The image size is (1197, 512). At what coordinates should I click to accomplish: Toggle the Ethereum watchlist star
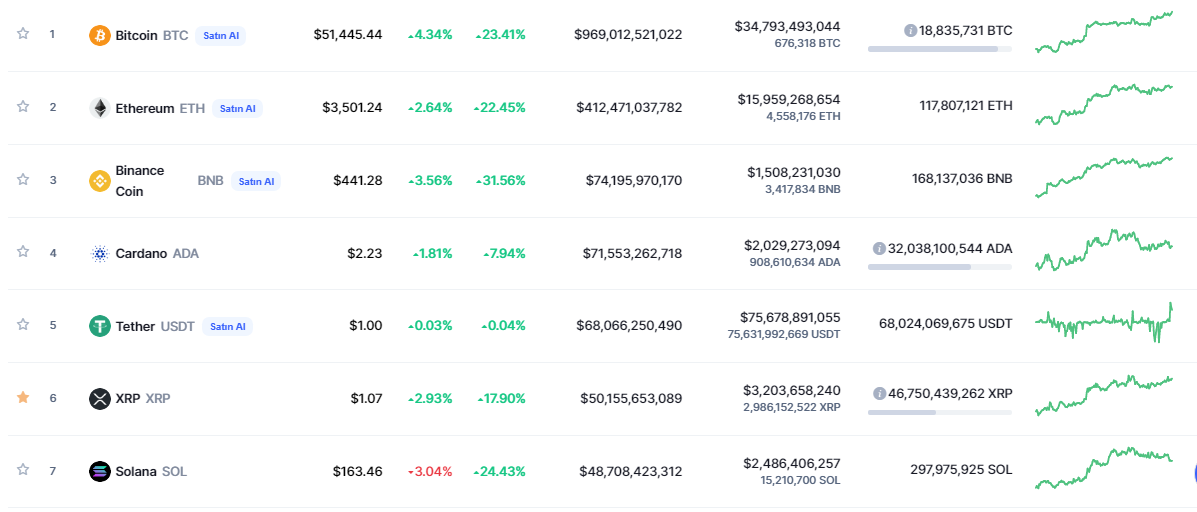23,107
